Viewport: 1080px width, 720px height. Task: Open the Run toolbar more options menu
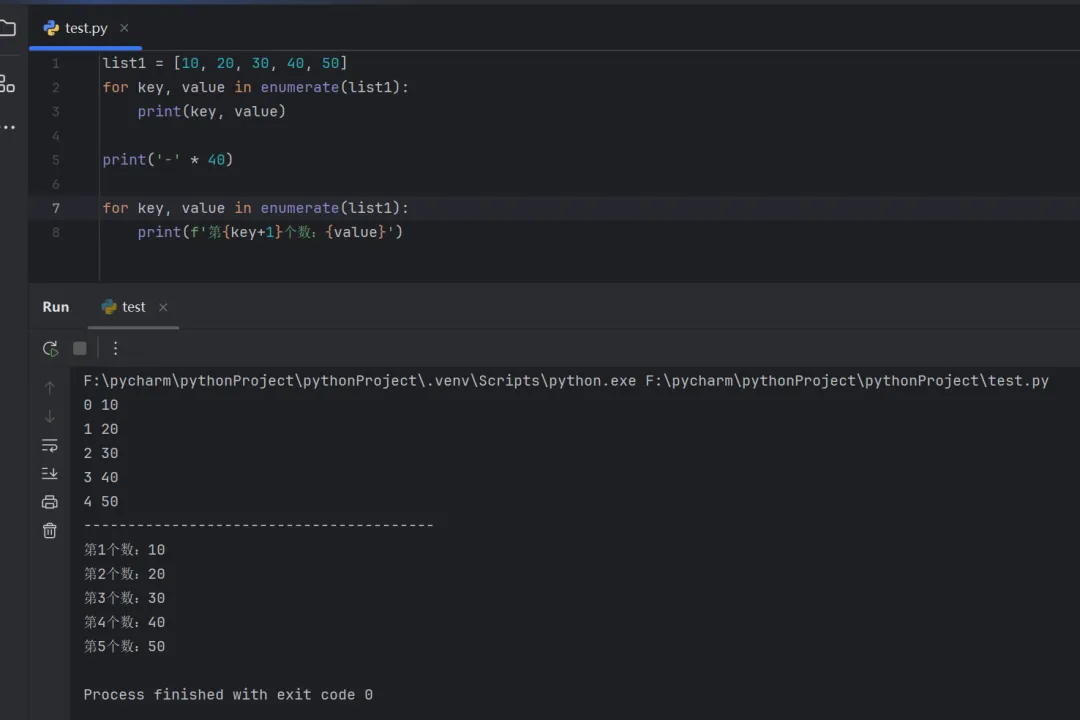coord(115,348)
